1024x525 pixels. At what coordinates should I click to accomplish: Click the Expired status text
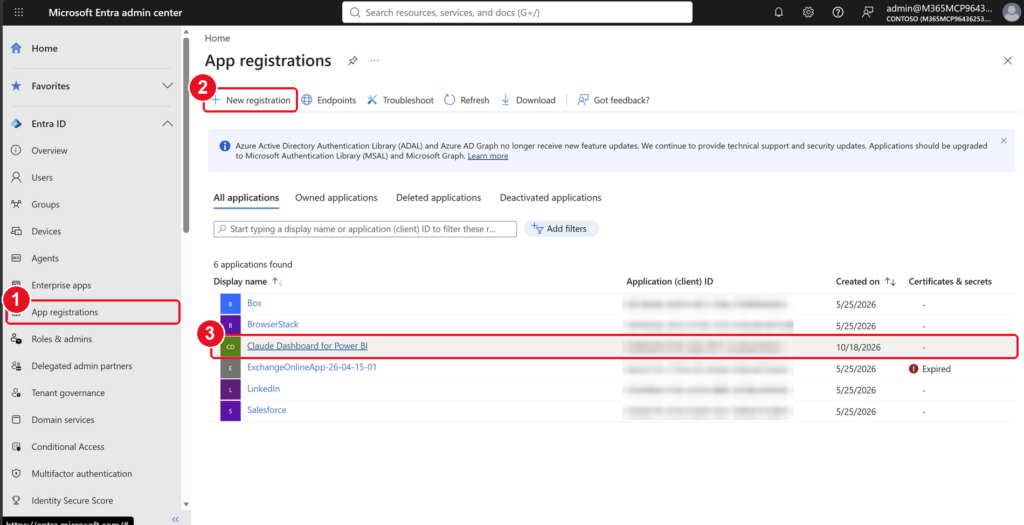click(936, 369)
